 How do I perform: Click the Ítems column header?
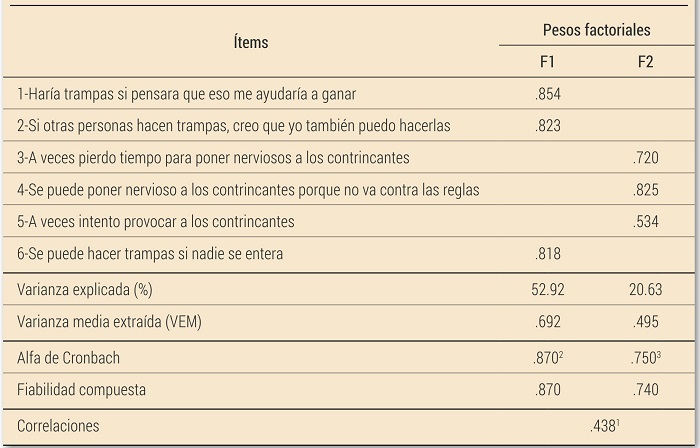tap(250, 43)
